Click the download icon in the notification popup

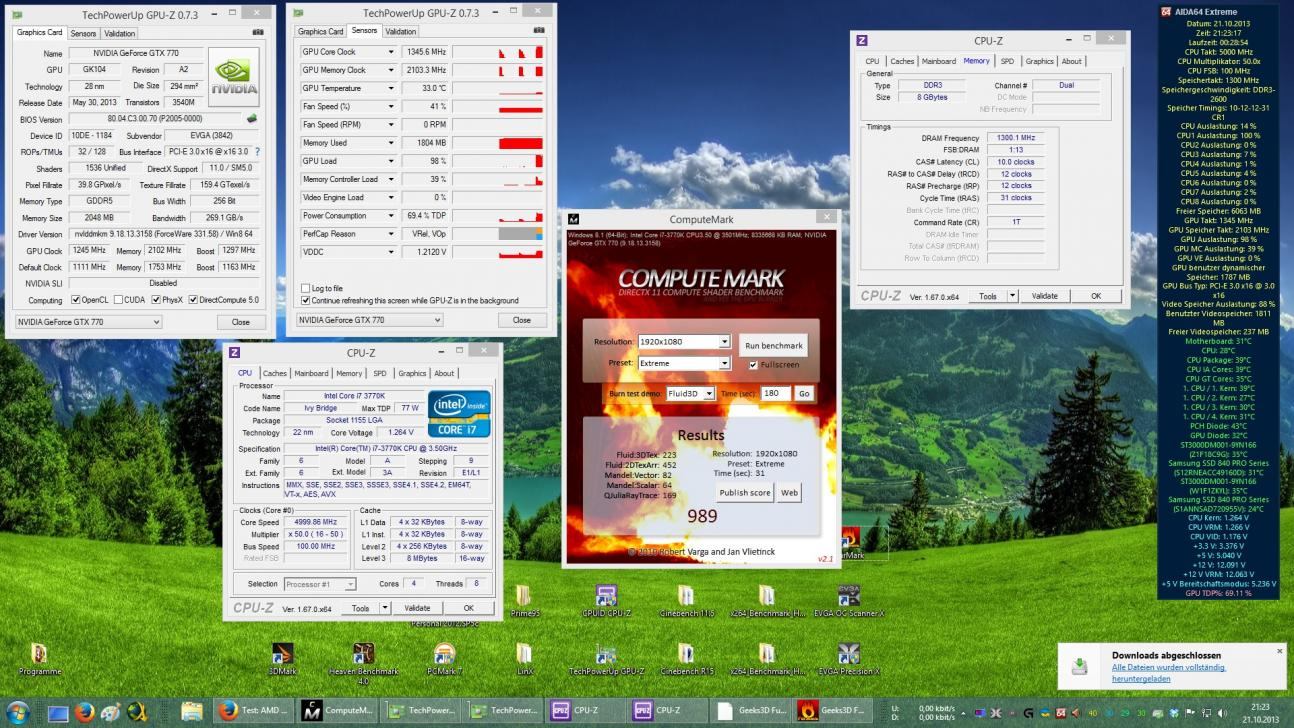[x=1080, y=666]
